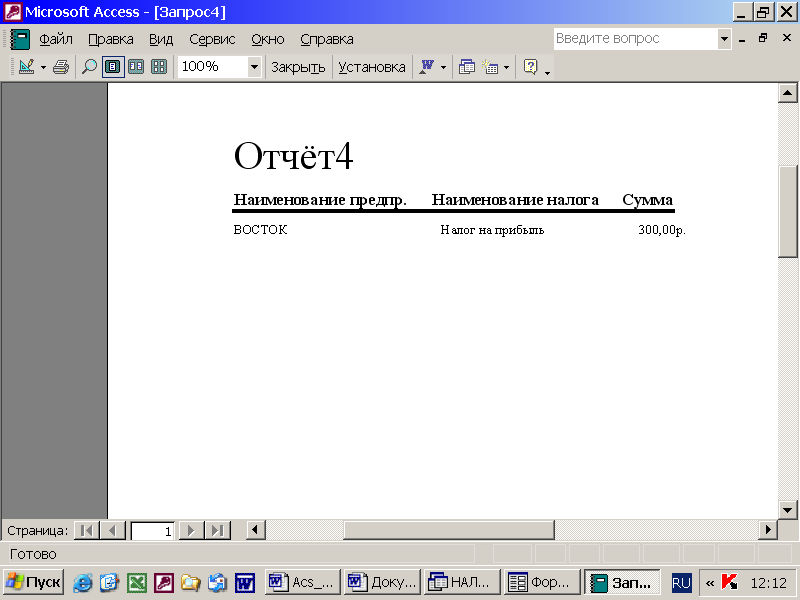Image resolution: width=800 pixels, height=600 pixels.
Task: Go to last page navigation button
Action: coord(218,531)
